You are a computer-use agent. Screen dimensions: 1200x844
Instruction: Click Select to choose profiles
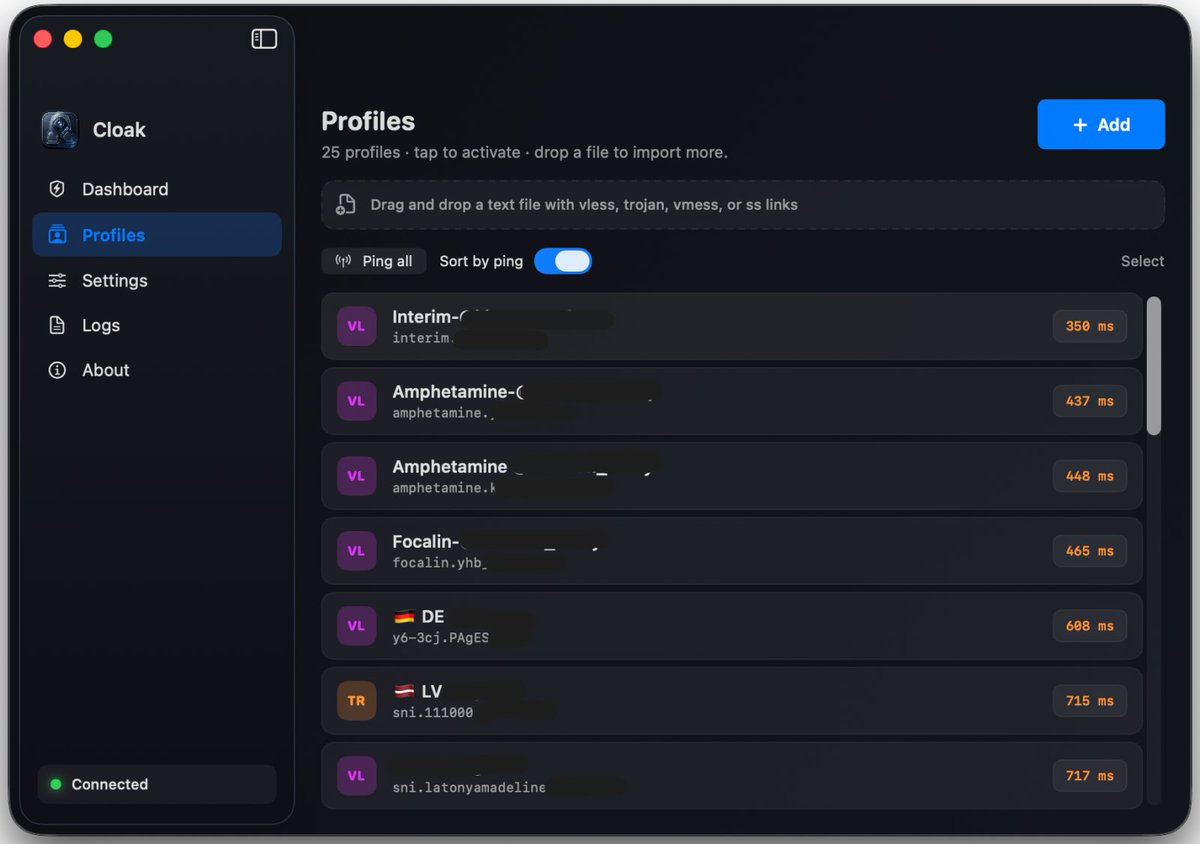[1142, 261]
